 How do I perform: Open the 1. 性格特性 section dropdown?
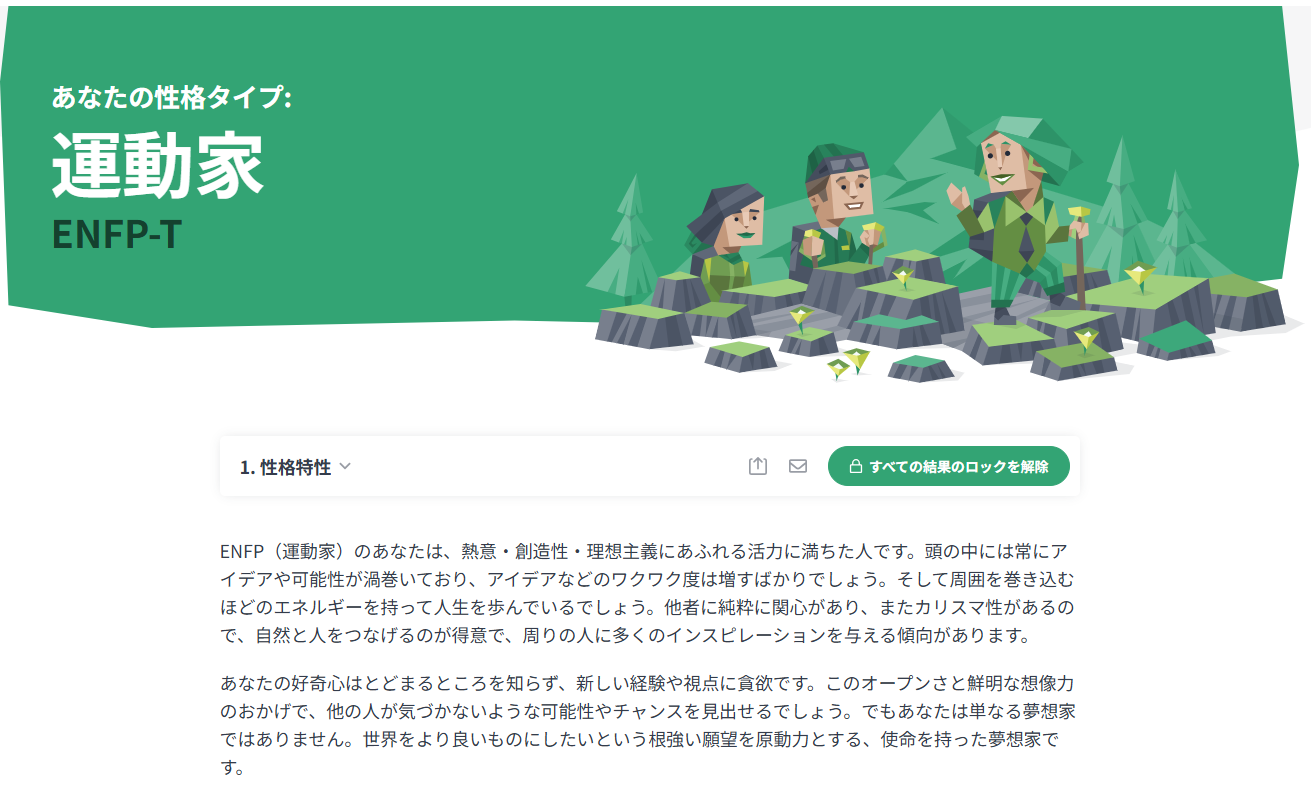pos(296,467)
